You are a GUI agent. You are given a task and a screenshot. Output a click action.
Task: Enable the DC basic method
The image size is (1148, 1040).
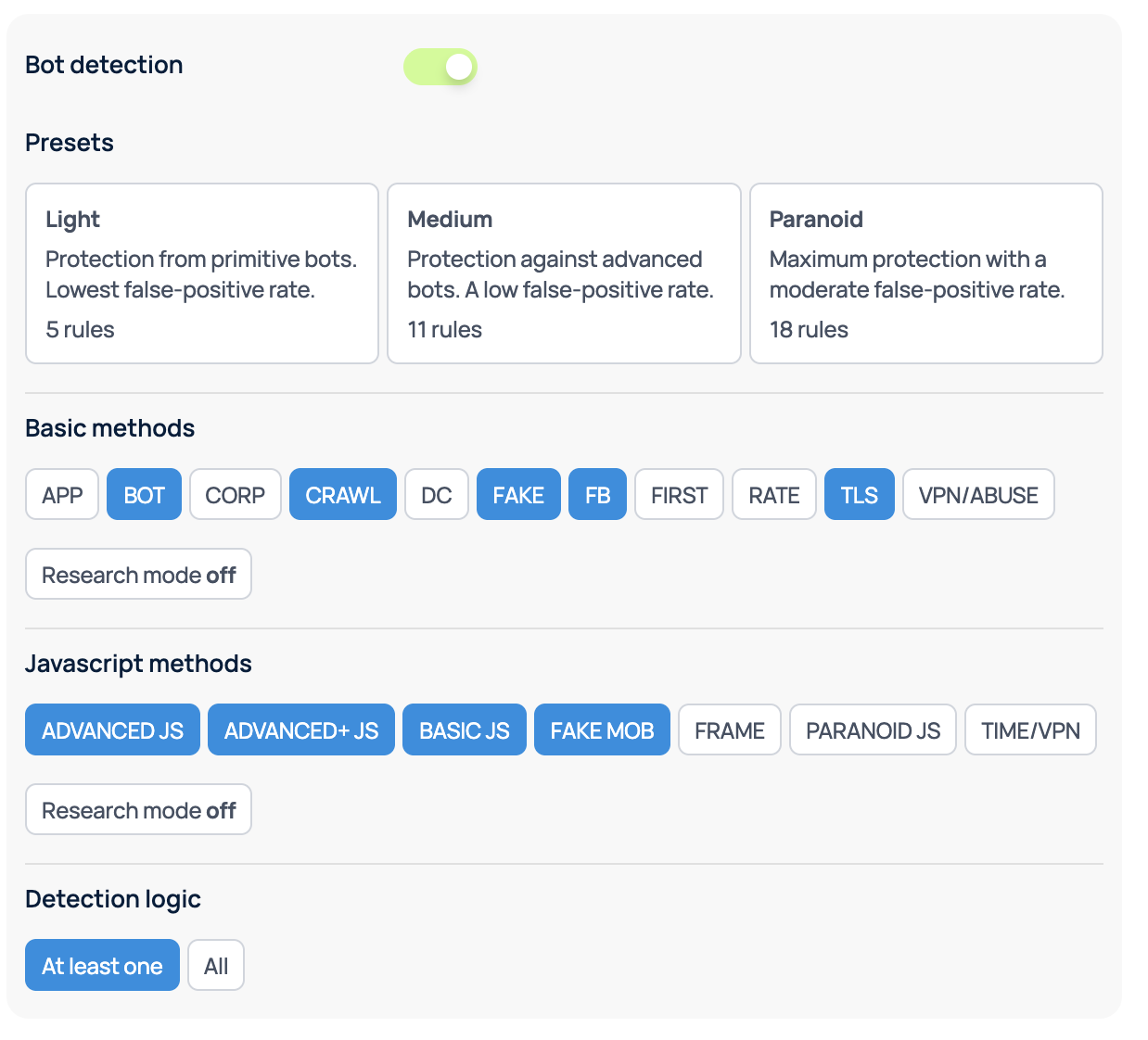(x=436, y=495)
